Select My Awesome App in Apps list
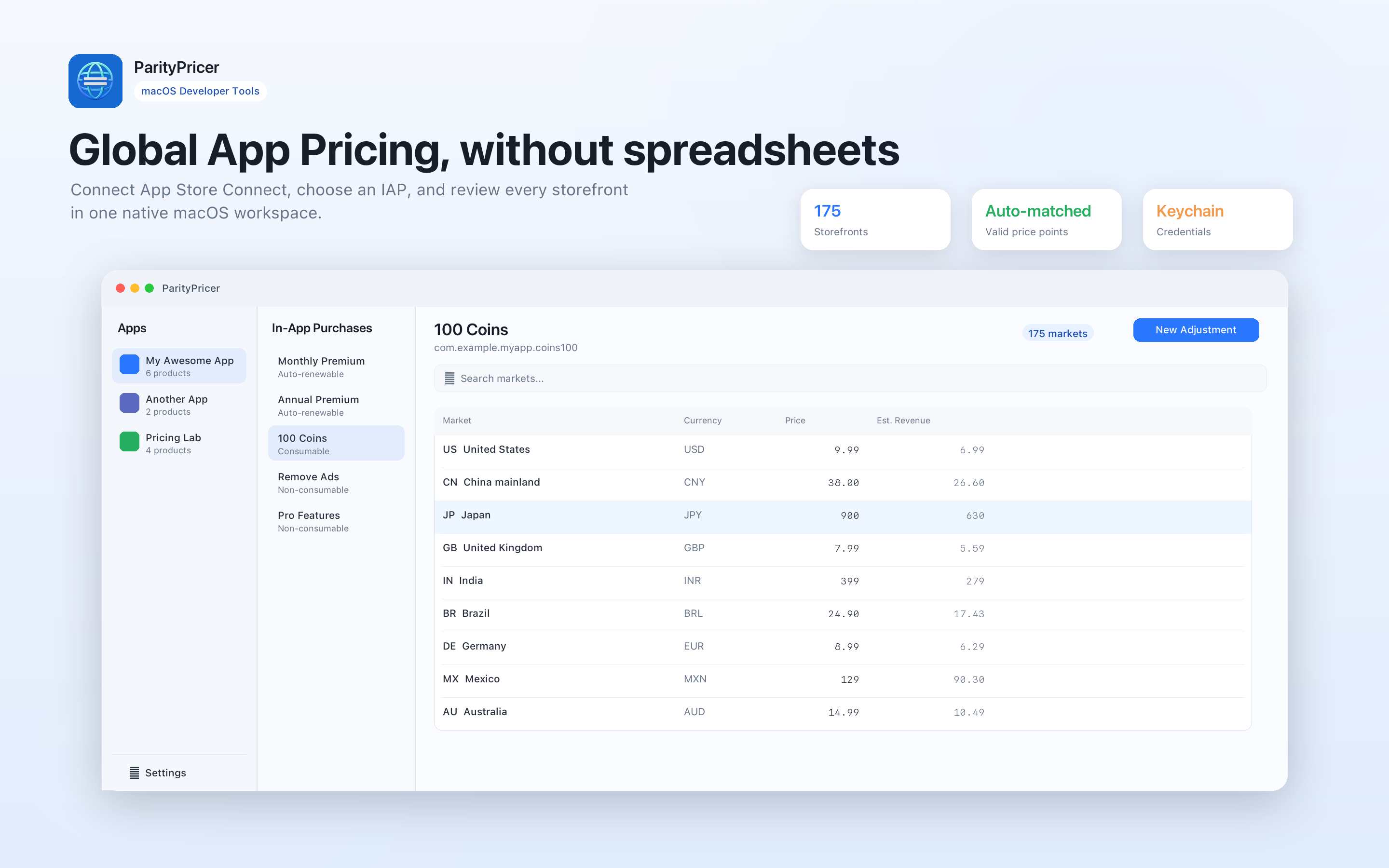 [179, 366]
